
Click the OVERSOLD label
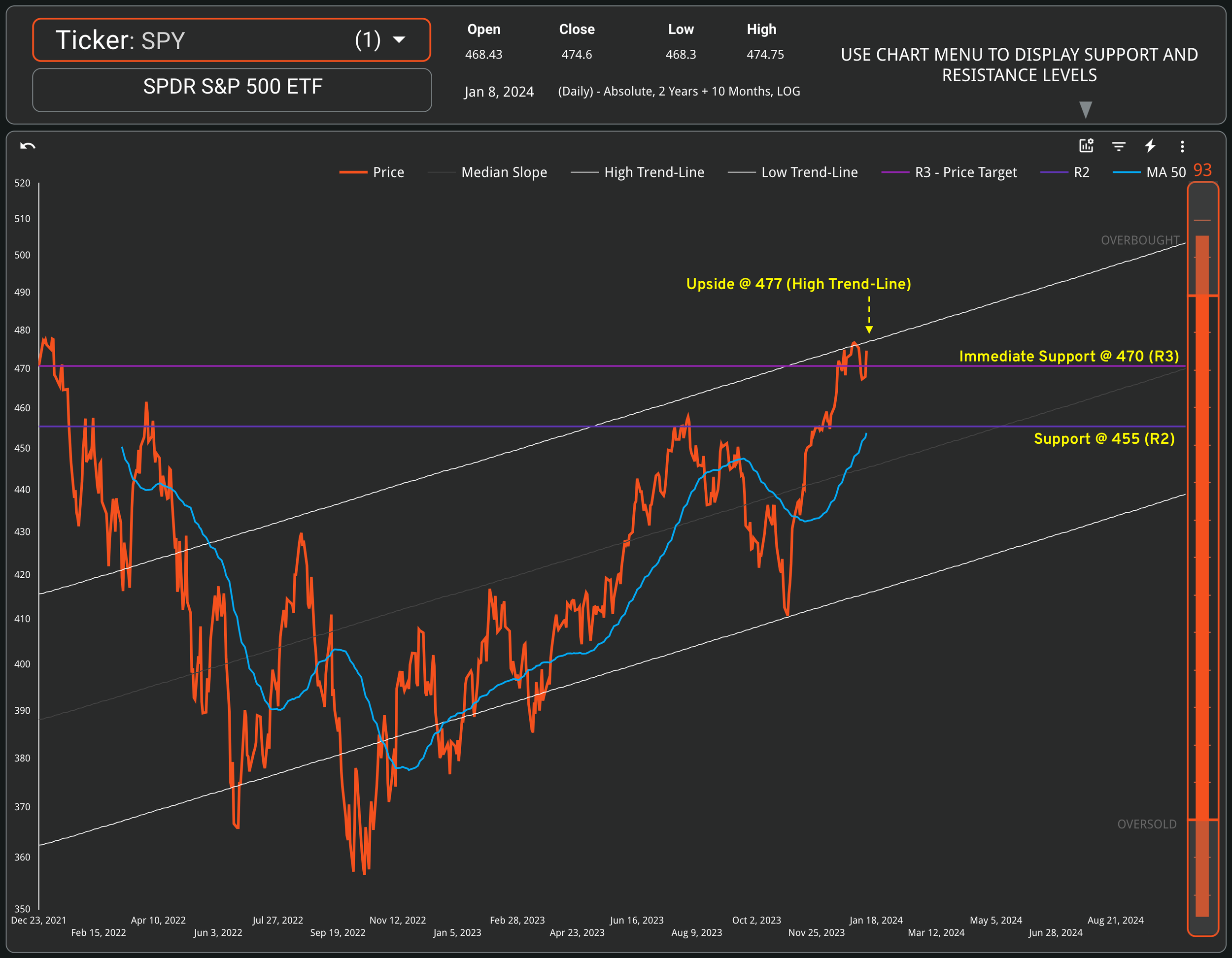tap(1147, 825)
